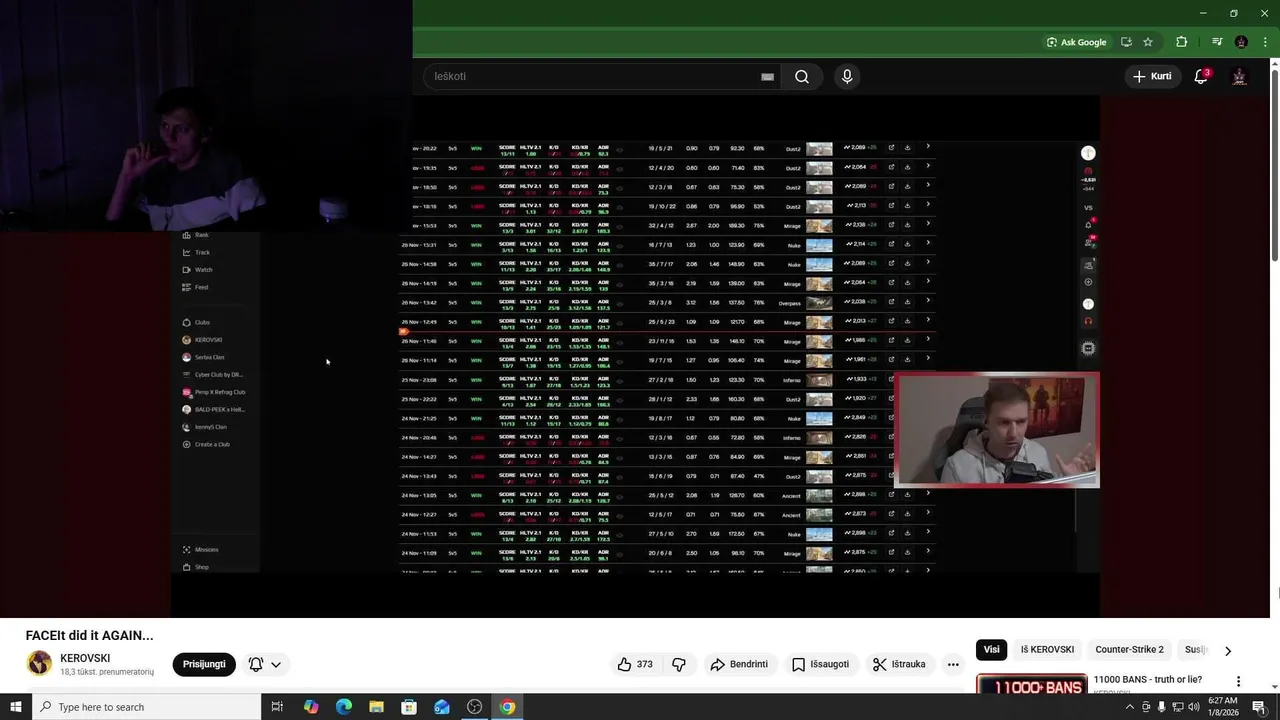Launch Copilot from the taskbar
This screenshot has height=720, width=1280.
[x=311, y=707]
